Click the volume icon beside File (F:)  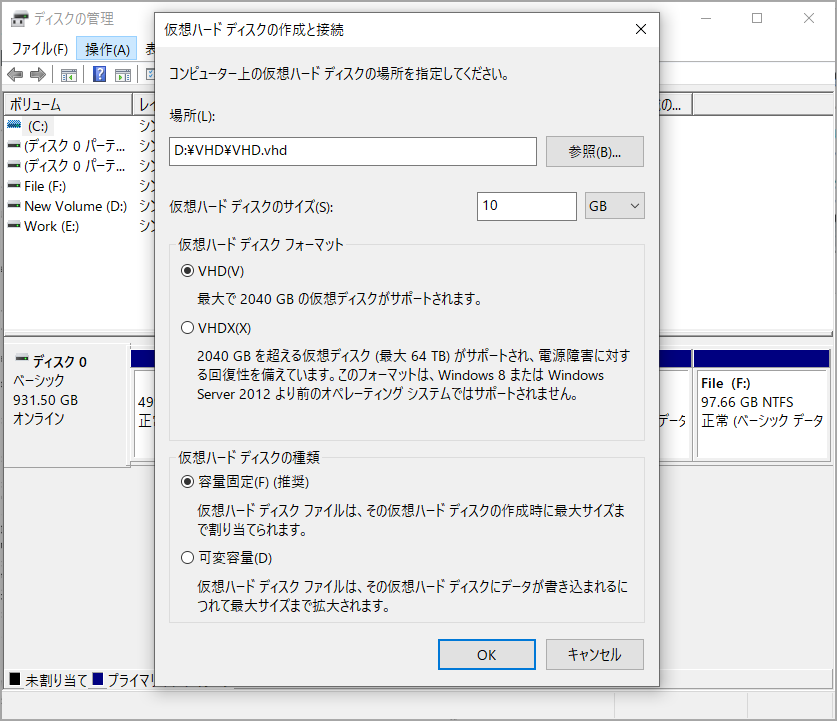(12, 185)
